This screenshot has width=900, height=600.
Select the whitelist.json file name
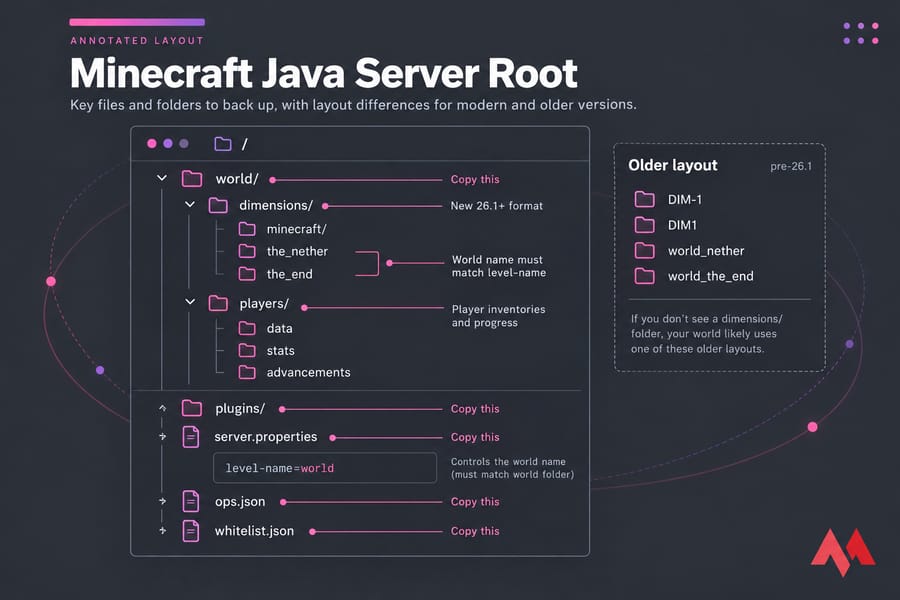coord(254,531)
